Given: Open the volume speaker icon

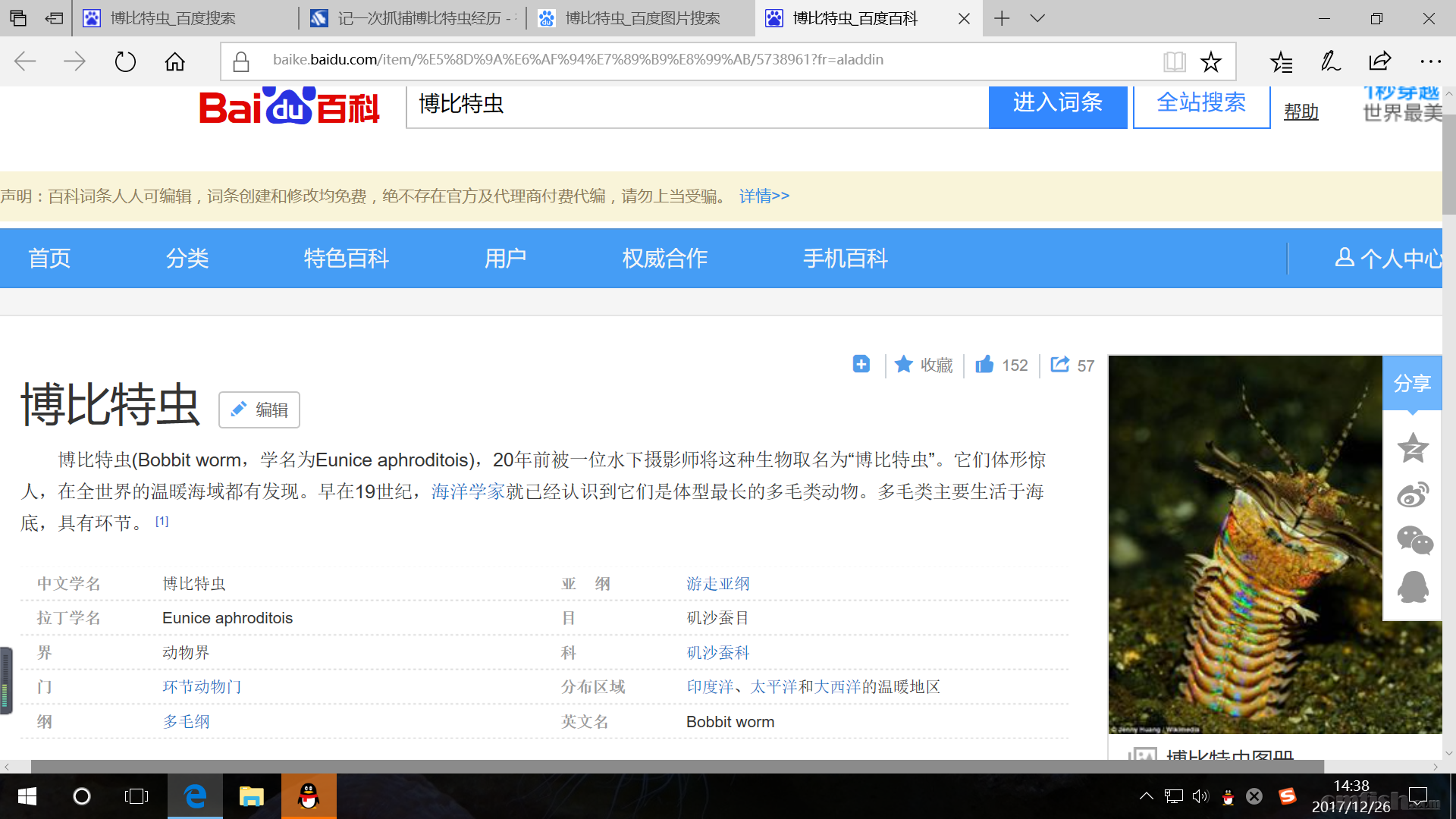Looking at the screenshot, I should pos(1200,796).
